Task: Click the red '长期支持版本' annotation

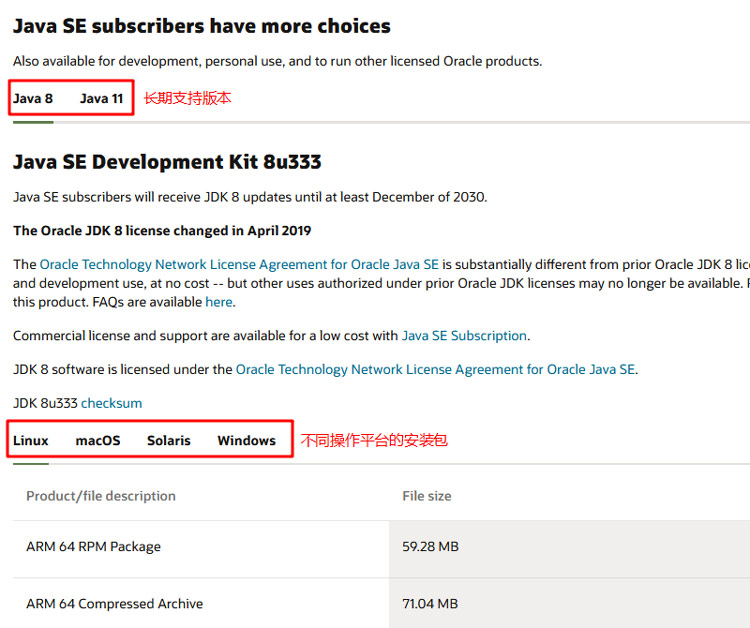Action: (x=188, y=99)
